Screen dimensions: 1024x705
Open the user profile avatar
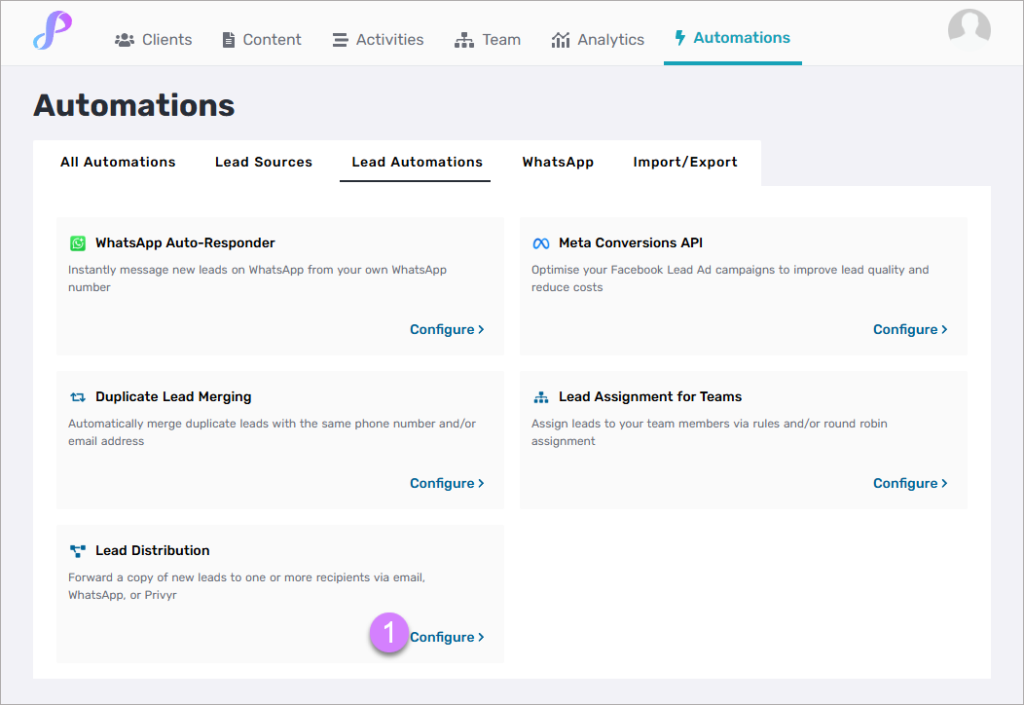coord(968,30)
